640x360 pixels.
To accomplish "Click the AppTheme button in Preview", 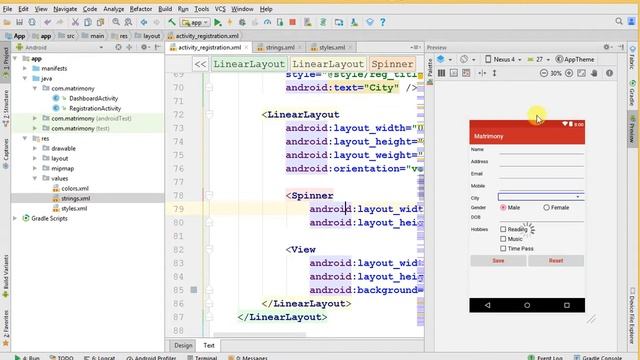I will pos(575,60).
